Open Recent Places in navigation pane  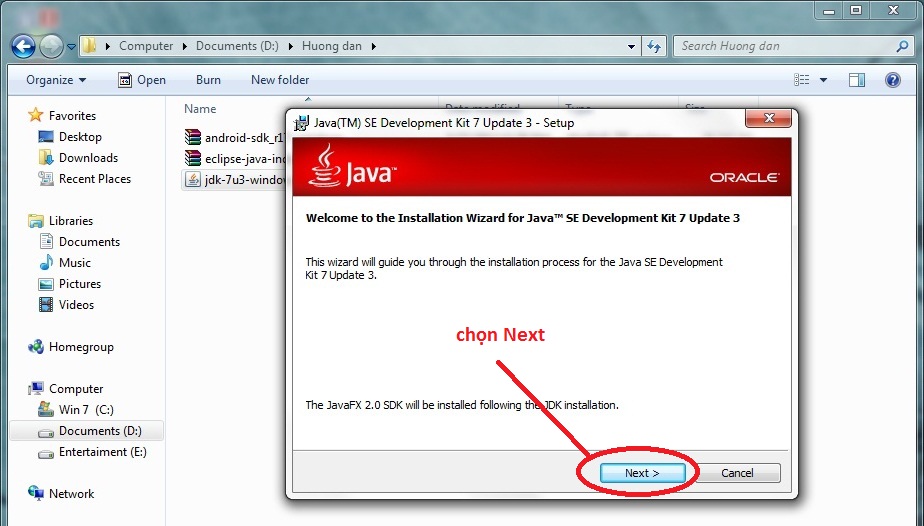pyautogui.click(x=85, y=178)
